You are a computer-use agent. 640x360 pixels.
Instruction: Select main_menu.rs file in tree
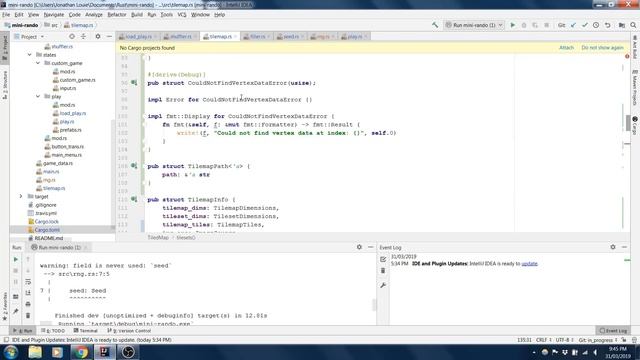[x=66, y=155]
